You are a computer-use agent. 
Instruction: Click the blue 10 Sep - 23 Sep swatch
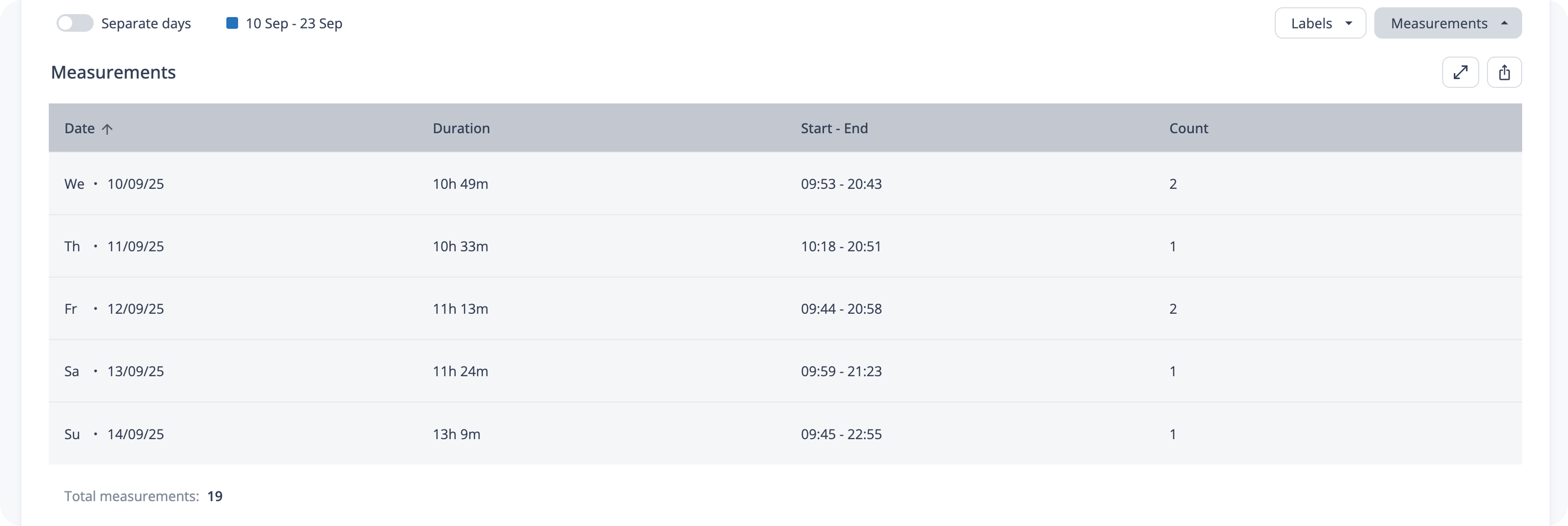coord(232,23)
